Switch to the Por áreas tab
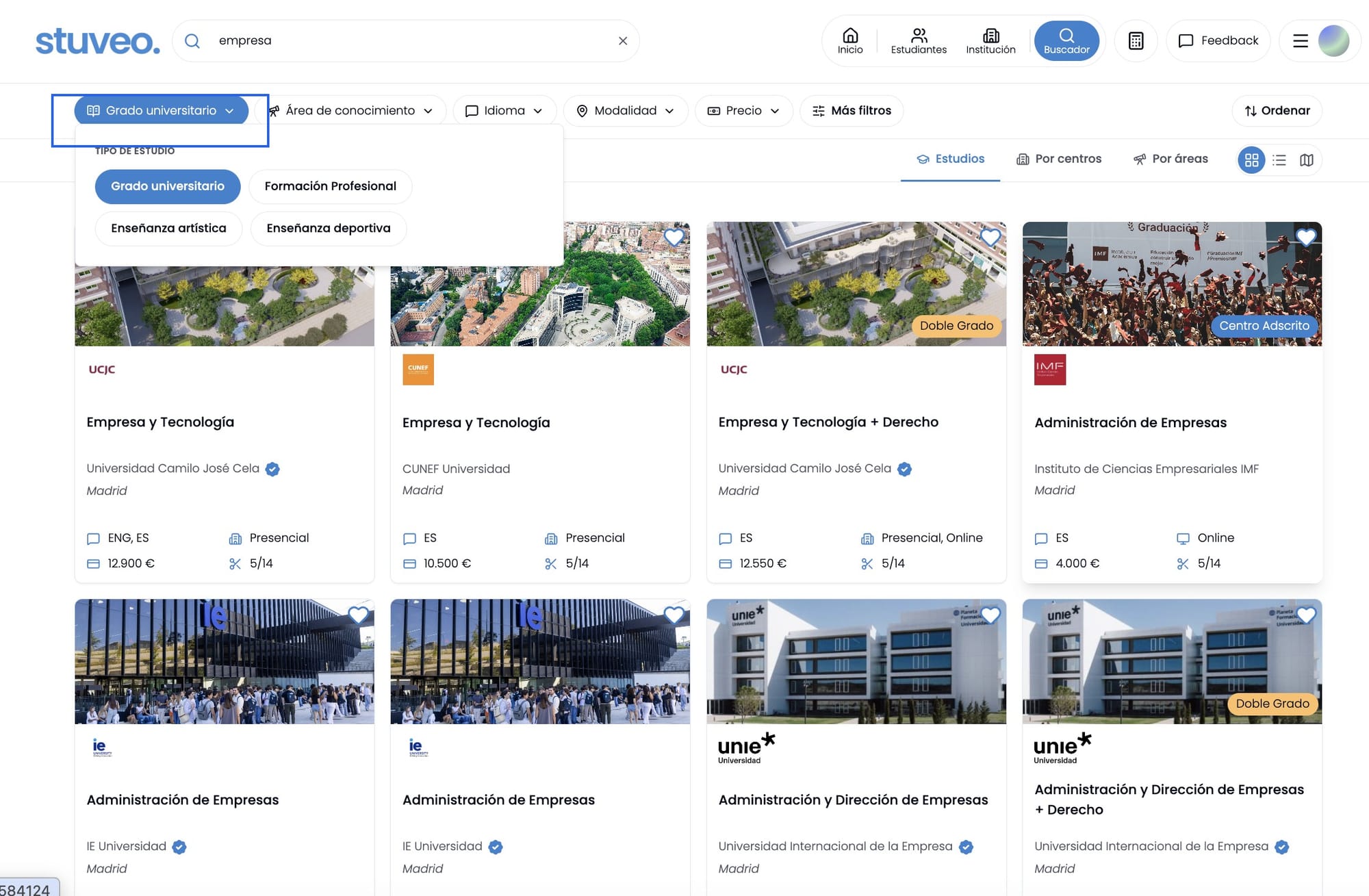 click(x=1170, y=159)
